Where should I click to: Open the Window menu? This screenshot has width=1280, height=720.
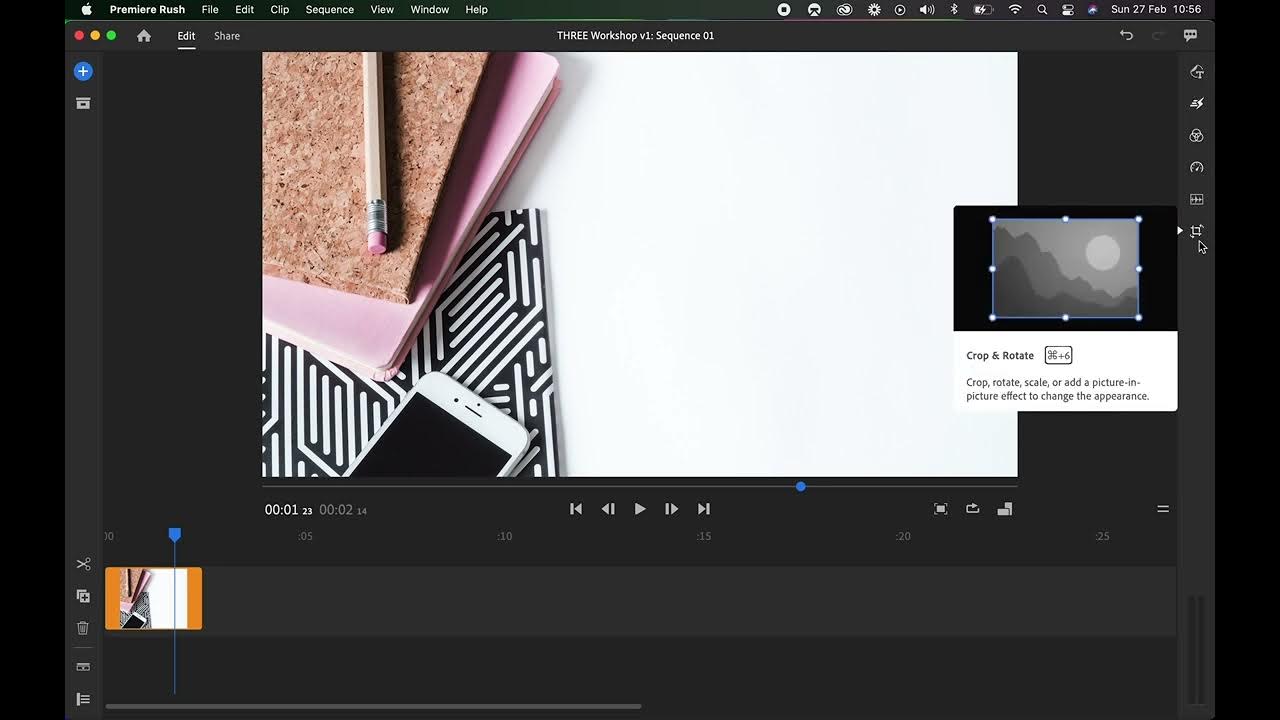[x=430, y=9]
